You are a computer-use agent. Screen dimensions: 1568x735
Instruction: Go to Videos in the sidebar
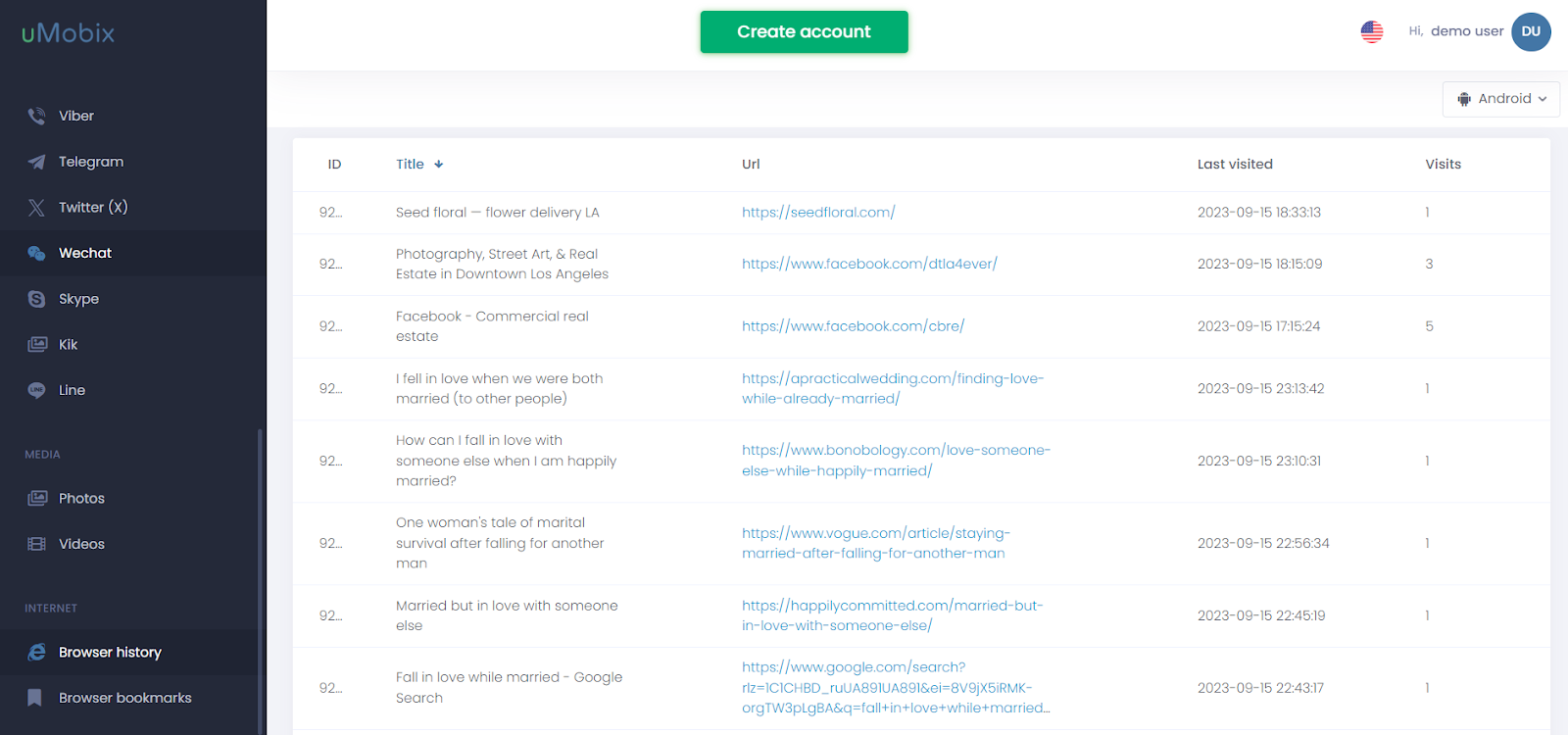click(81, 544)
